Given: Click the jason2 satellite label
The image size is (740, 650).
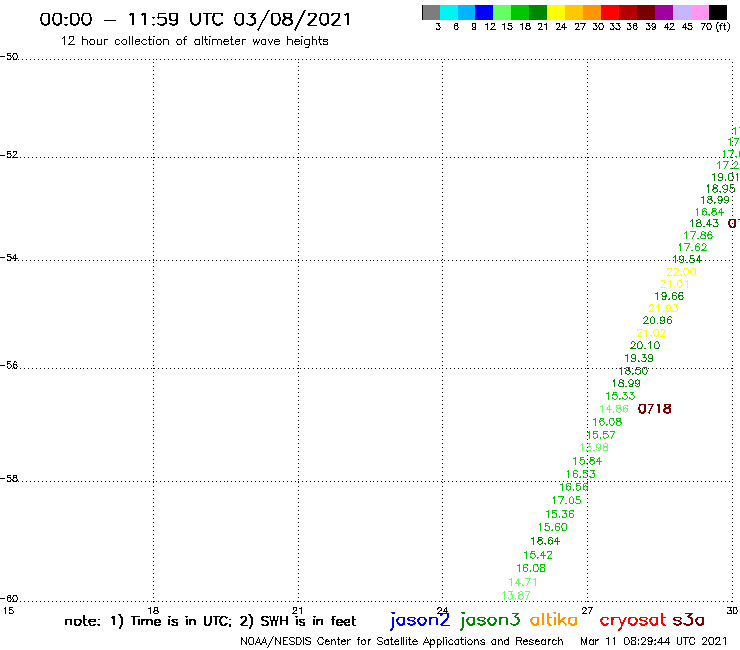Looking at the screenshot, I should point(420,620).
